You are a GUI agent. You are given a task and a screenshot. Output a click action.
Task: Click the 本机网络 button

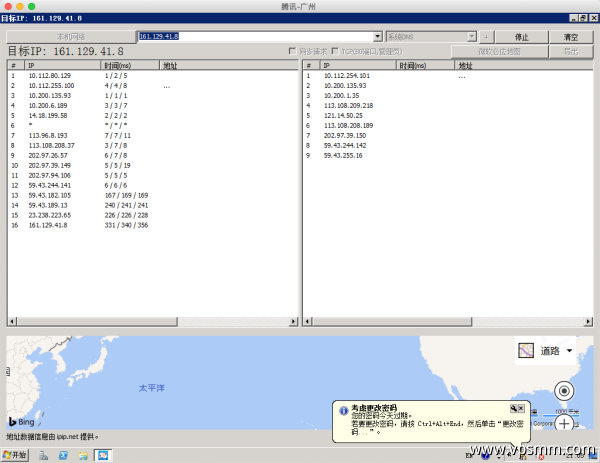pyautogui.click(x=71, y=37)
